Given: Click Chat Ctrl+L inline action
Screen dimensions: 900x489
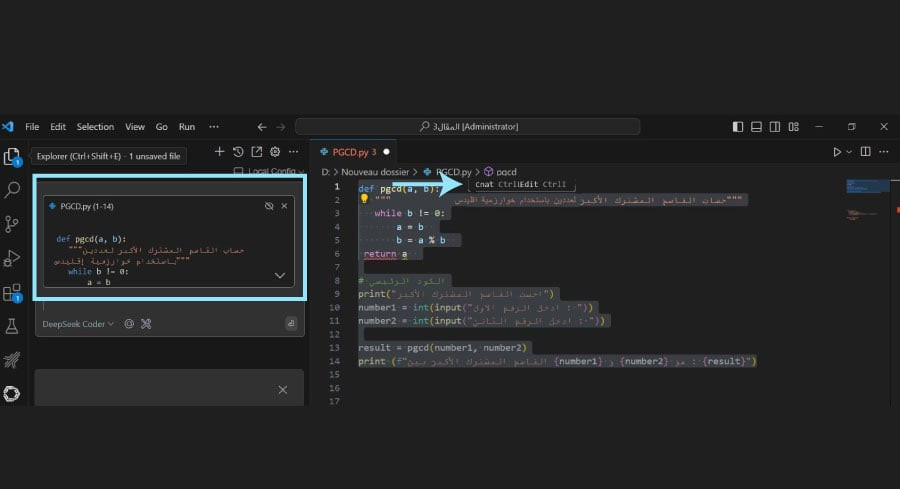Looking at the screenshot, I should tap(496, 184).
